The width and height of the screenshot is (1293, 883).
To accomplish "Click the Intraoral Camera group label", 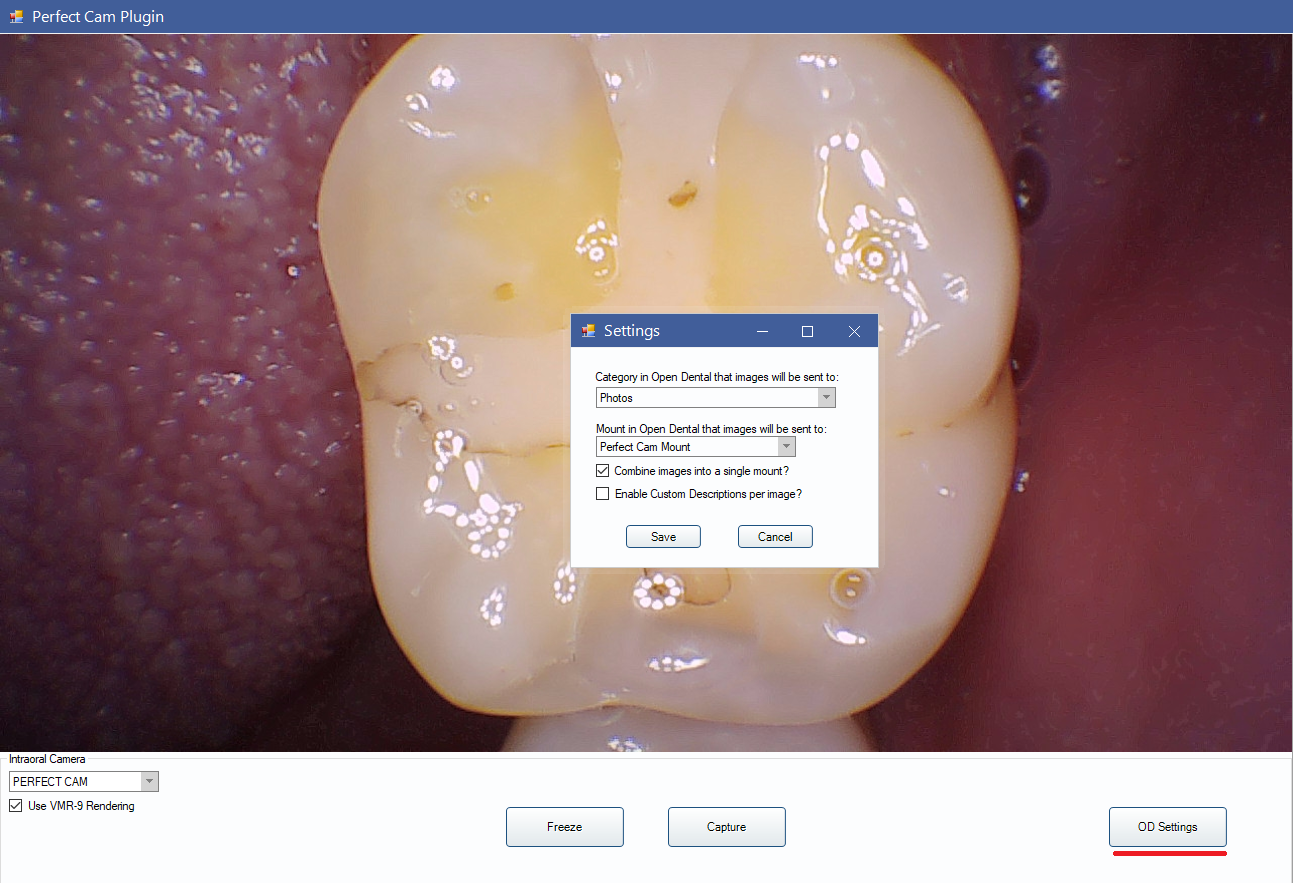I will (47, 759).
